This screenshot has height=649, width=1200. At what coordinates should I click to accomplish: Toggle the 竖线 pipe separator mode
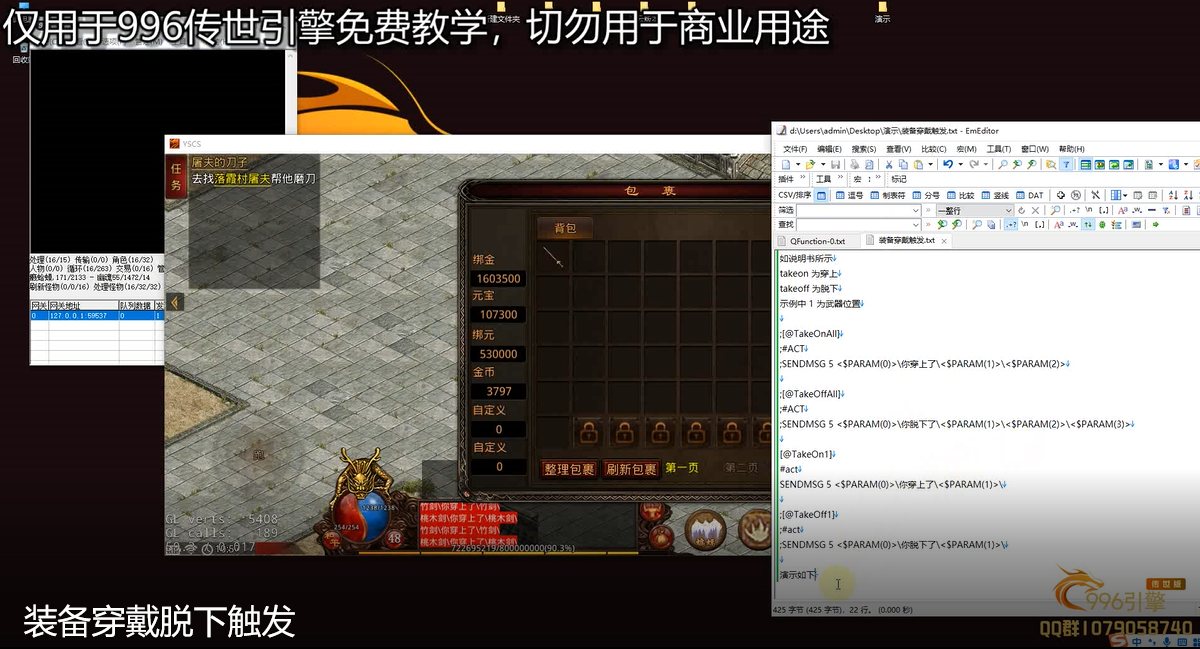(x=994, y=195)
